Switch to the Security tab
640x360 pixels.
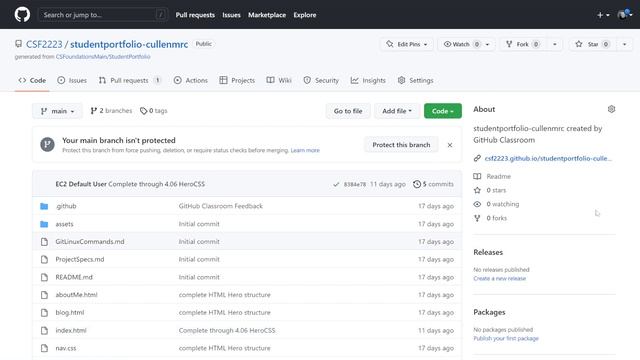pyautogui.click(x=321, y=80)
